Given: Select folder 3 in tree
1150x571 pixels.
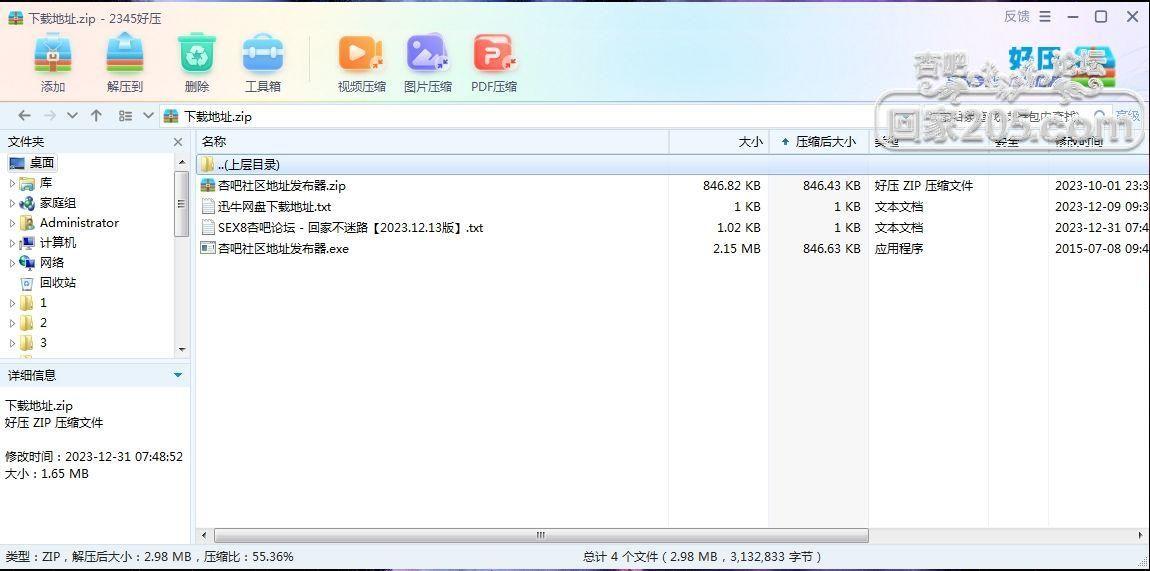Looking at the screenshot, I should 43,342.
